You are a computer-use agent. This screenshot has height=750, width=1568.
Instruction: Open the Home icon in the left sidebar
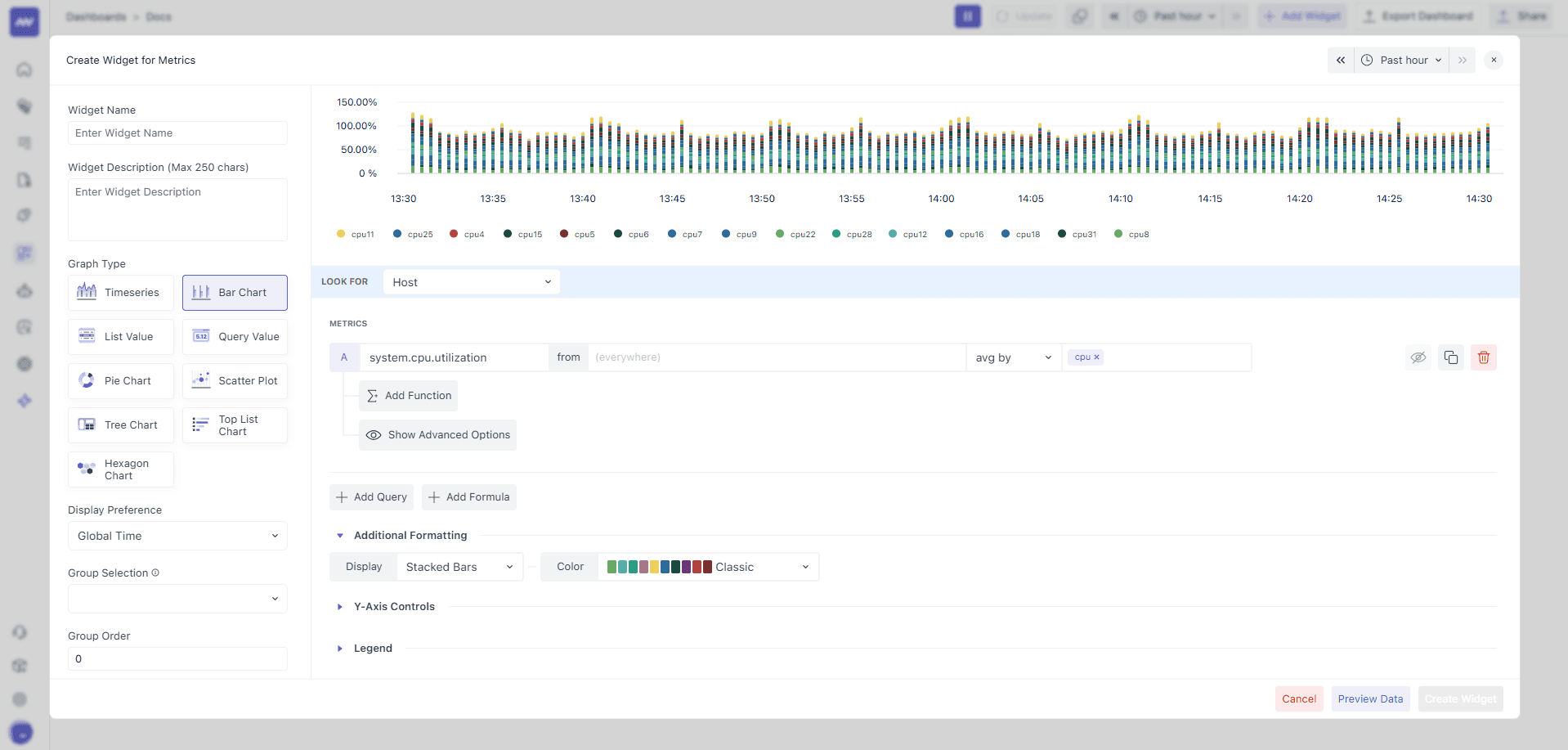[24, 70]
